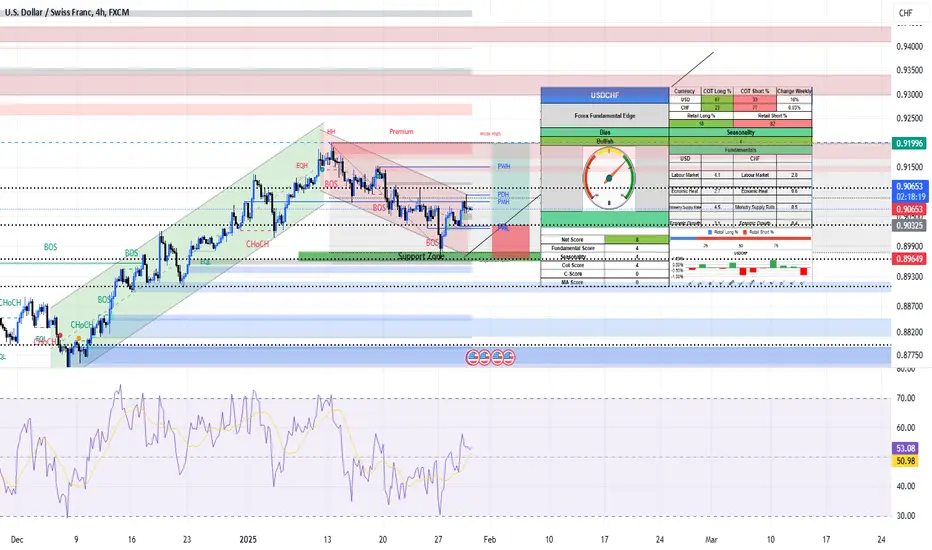Click the COT Long % column header

pos(717,91)
